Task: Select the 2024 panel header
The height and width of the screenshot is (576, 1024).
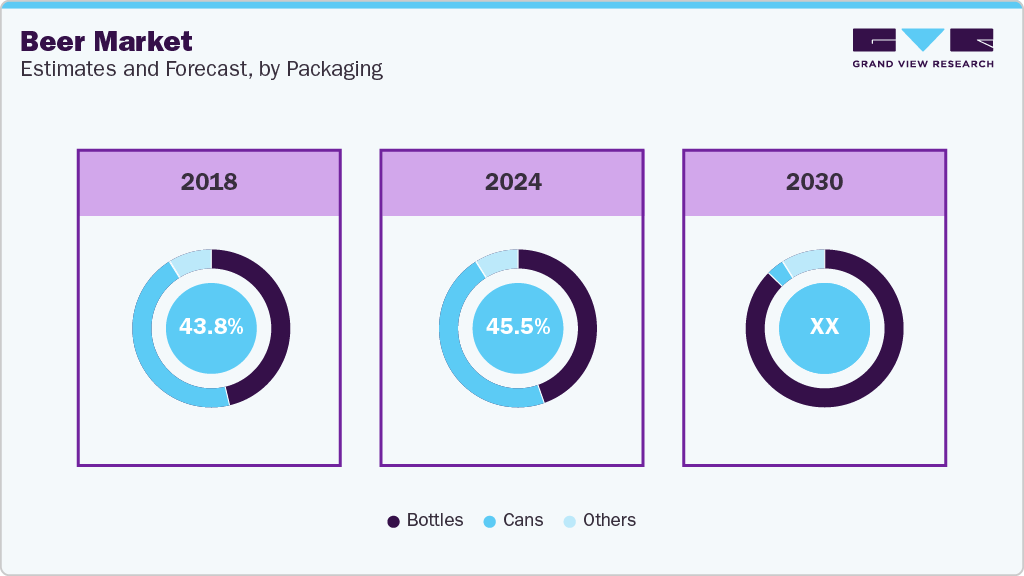Action: coord(512,182)
